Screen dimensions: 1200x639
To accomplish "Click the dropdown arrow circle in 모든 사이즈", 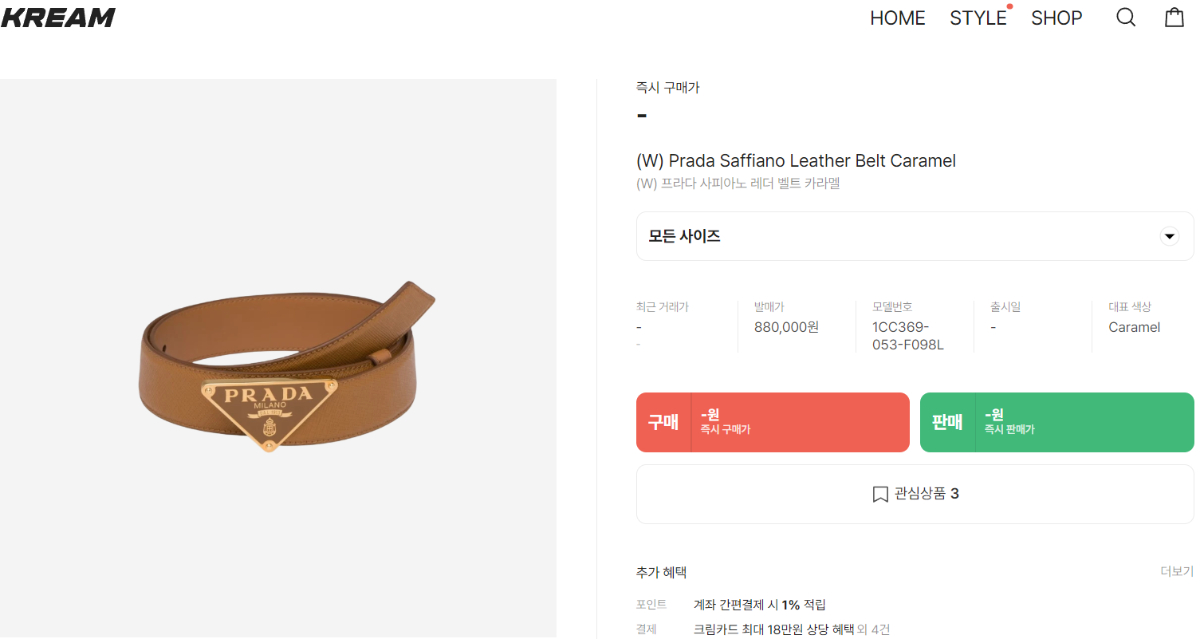I will (1169, 237).
